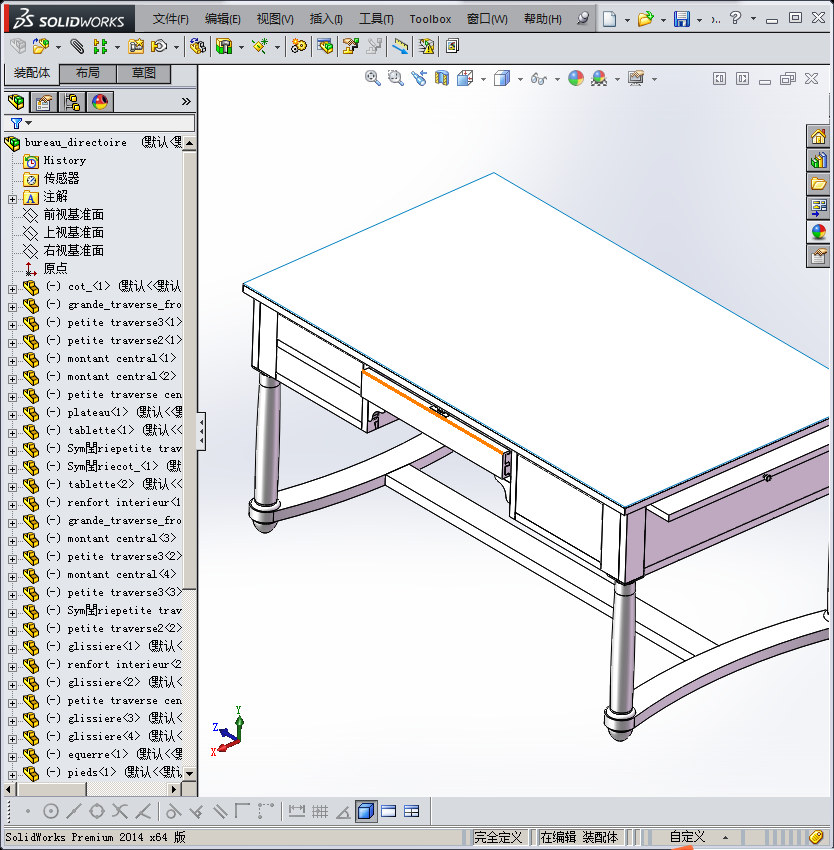The height and width of the screenshot is (850, 834).
Task: Click the panel collapse handle on tree edge
Action: click(x=201, y=432)
